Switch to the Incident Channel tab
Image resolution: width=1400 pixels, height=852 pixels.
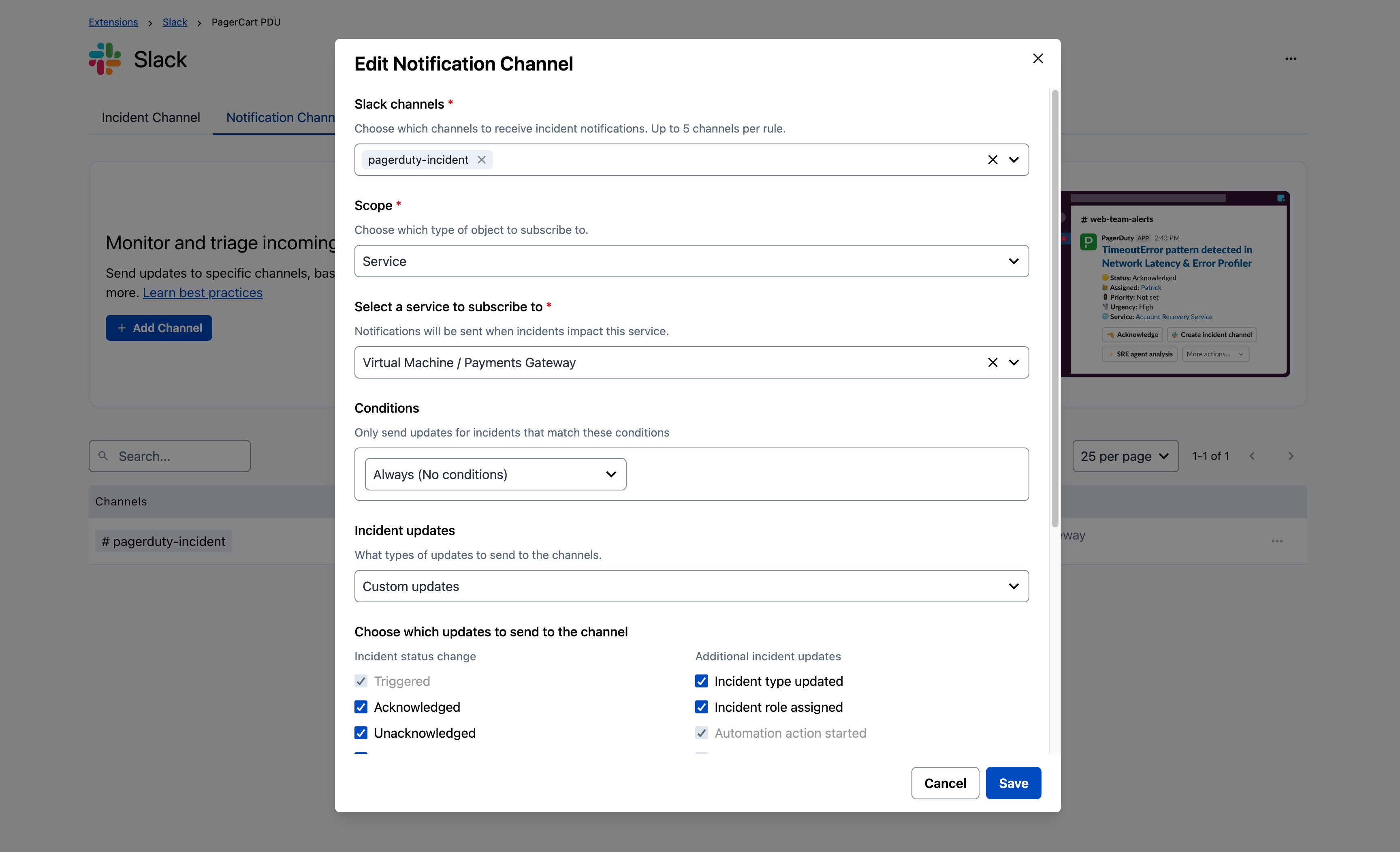[x=151, y=118]
